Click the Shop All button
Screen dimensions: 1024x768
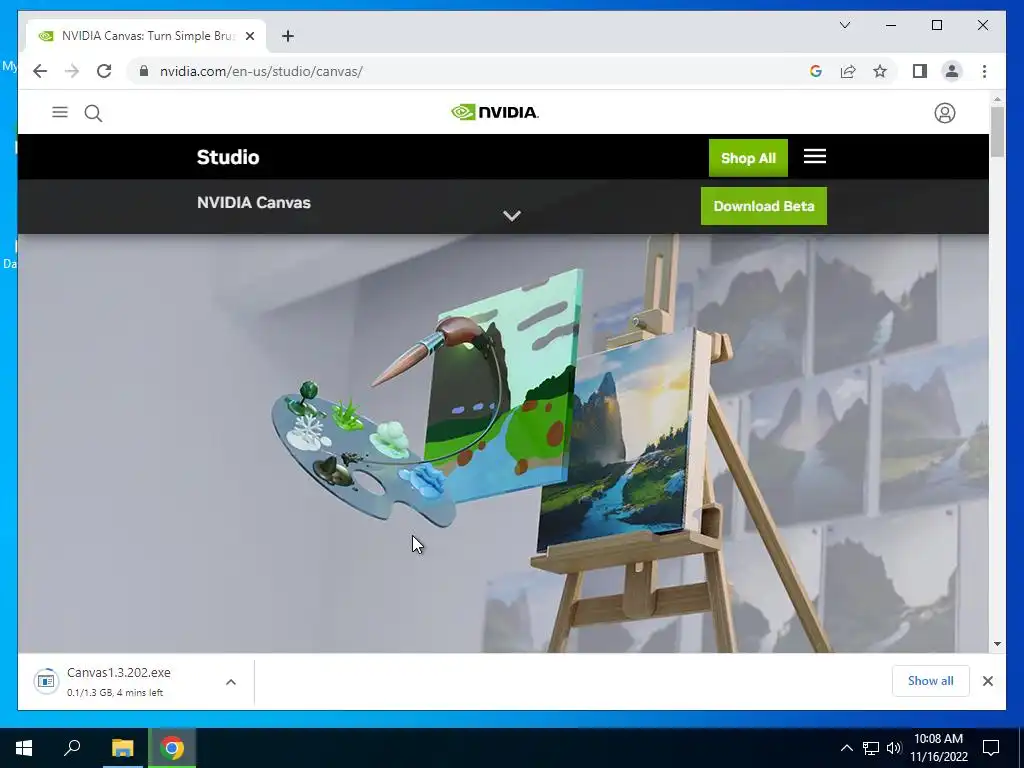[748, 158]
